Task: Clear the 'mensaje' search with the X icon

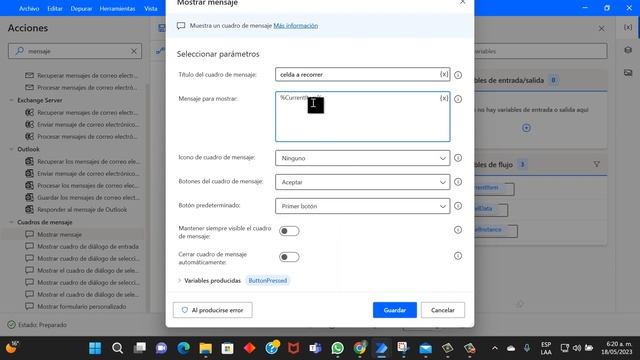Action: (134, 51)
